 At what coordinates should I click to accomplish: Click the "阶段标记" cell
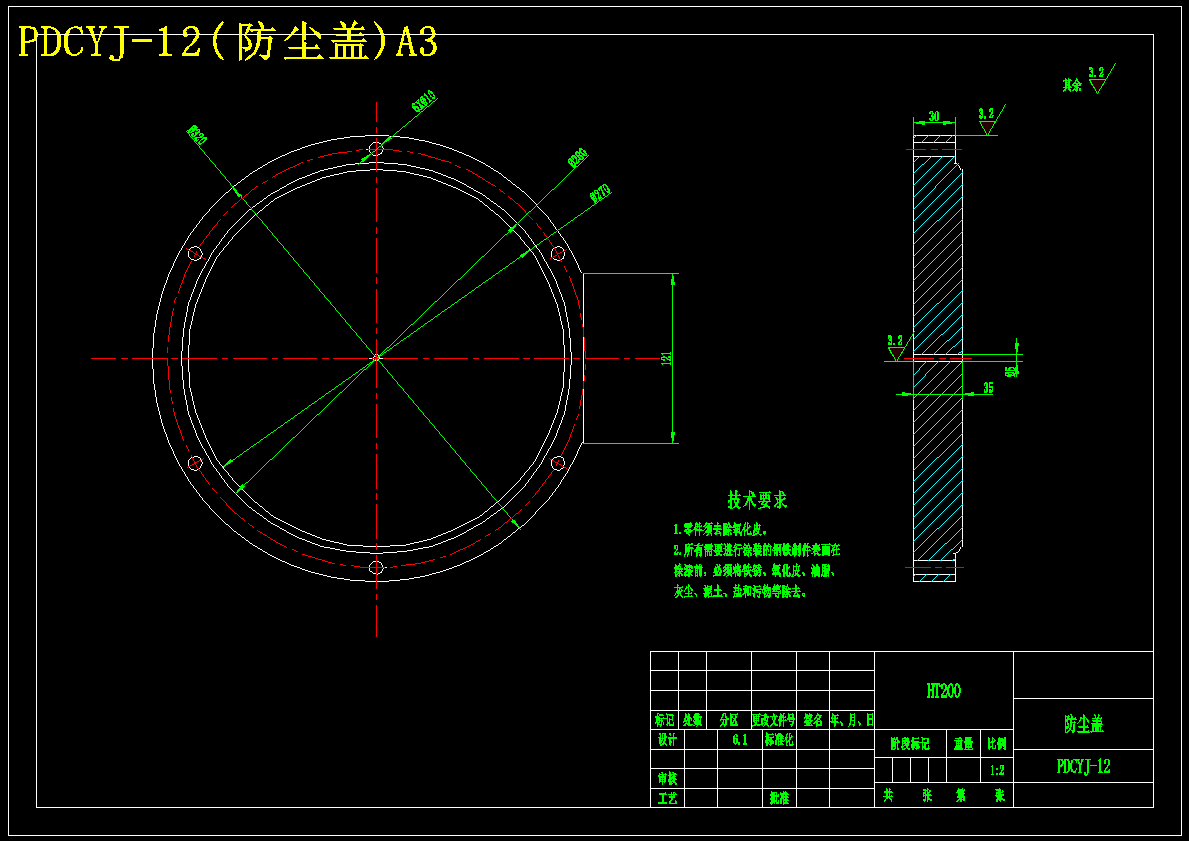(x=910, y=743)
